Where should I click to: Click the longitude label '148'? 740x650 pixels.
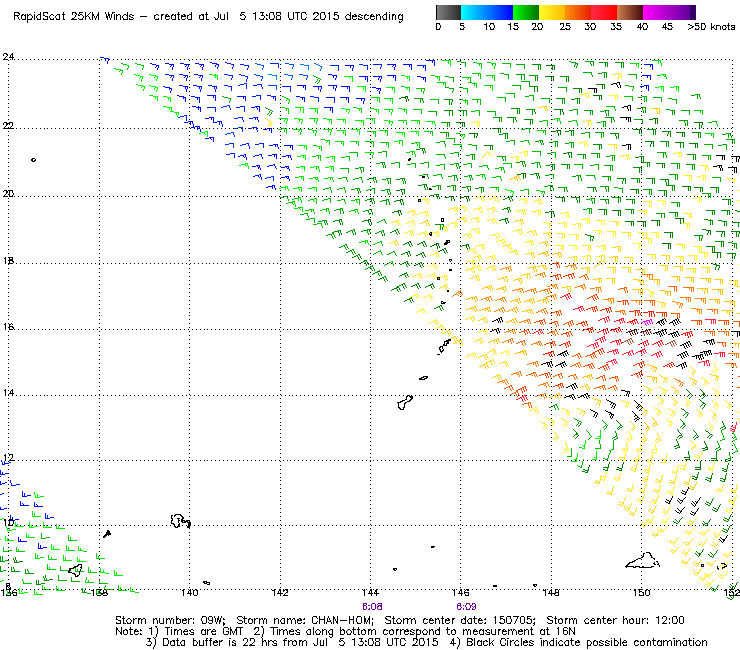coord(551,593)
